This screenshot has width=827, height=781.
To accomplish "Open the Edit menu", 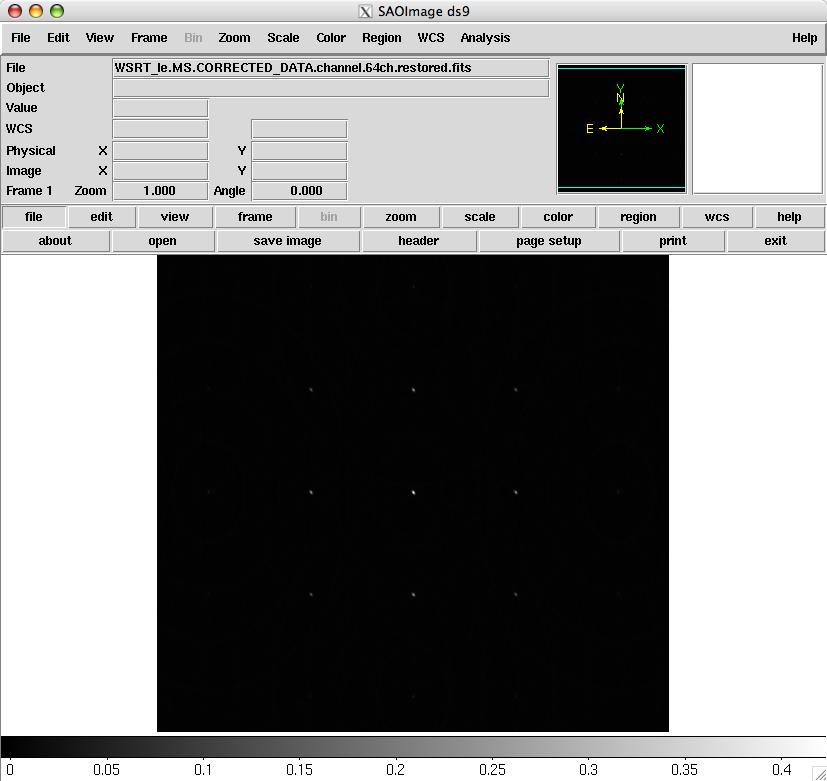I will [58, 38].
